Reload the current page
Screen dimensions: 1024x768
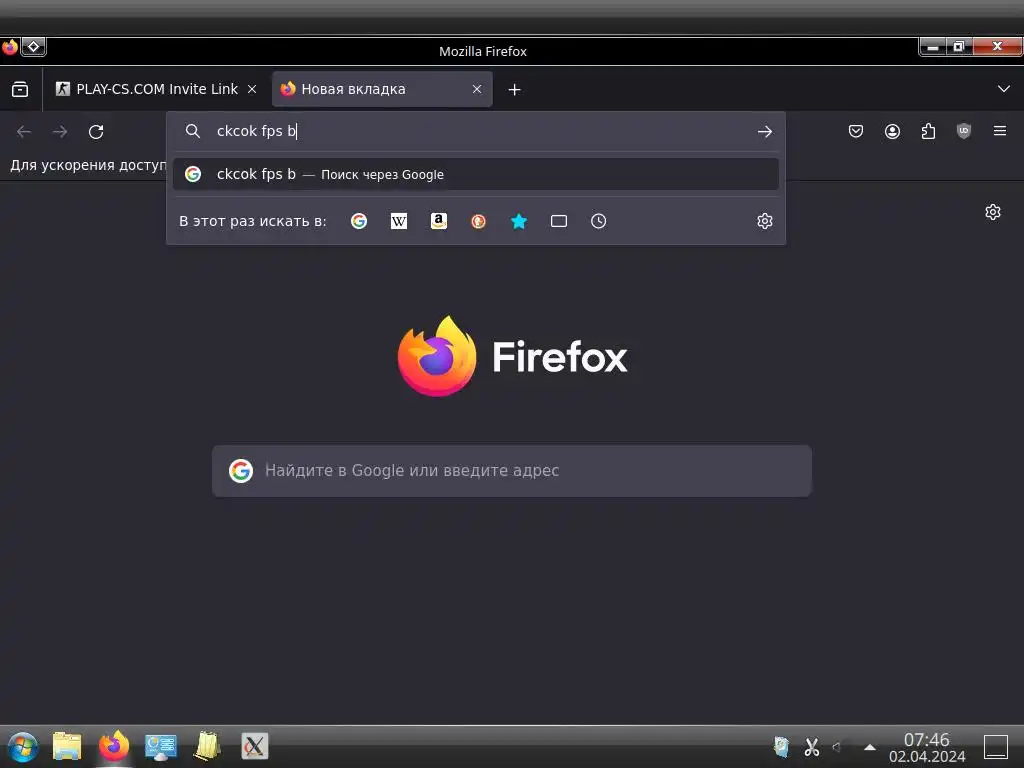pyautogui.click(x=96, y=132)
